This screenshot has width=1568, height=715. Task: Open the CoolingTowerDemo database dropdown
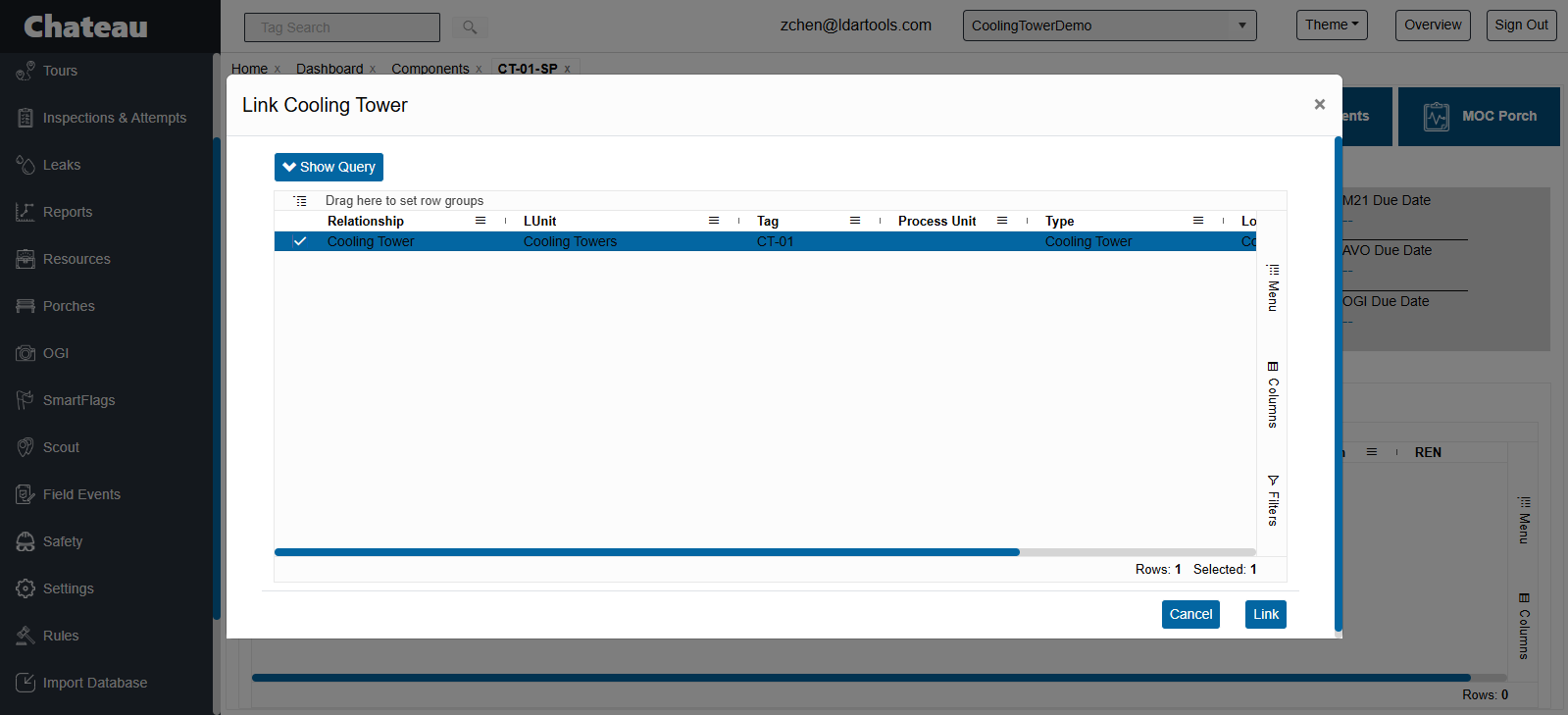[x=1109, y=26]
